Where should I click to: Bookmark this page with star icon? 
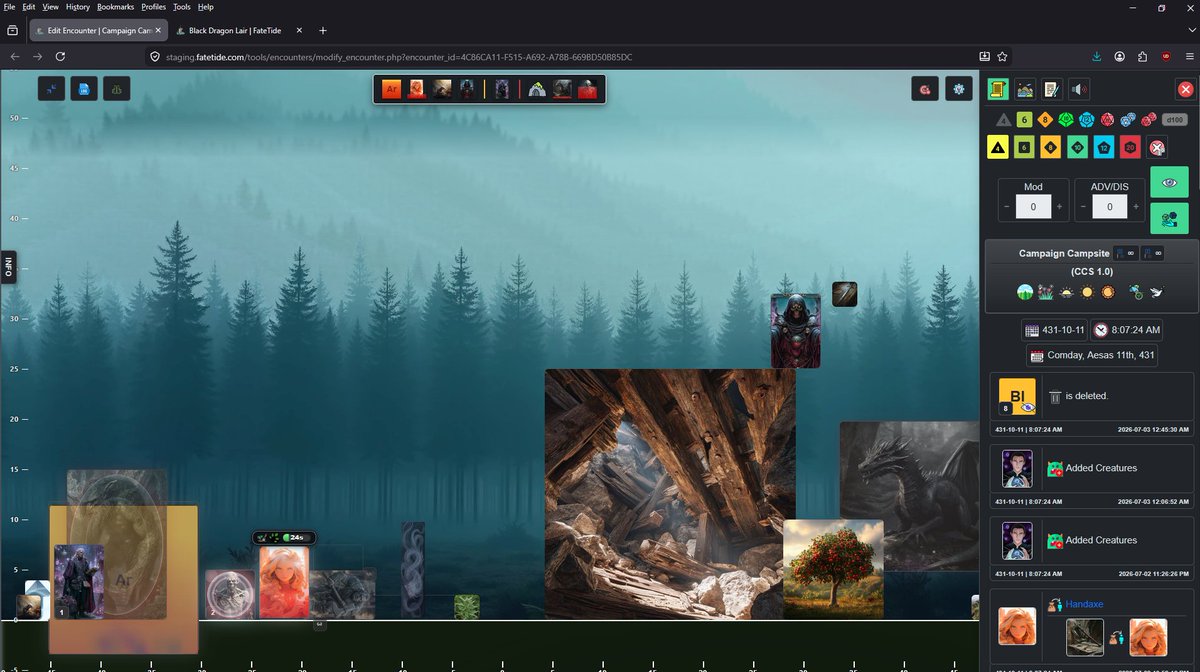(x=1002, y=57)
